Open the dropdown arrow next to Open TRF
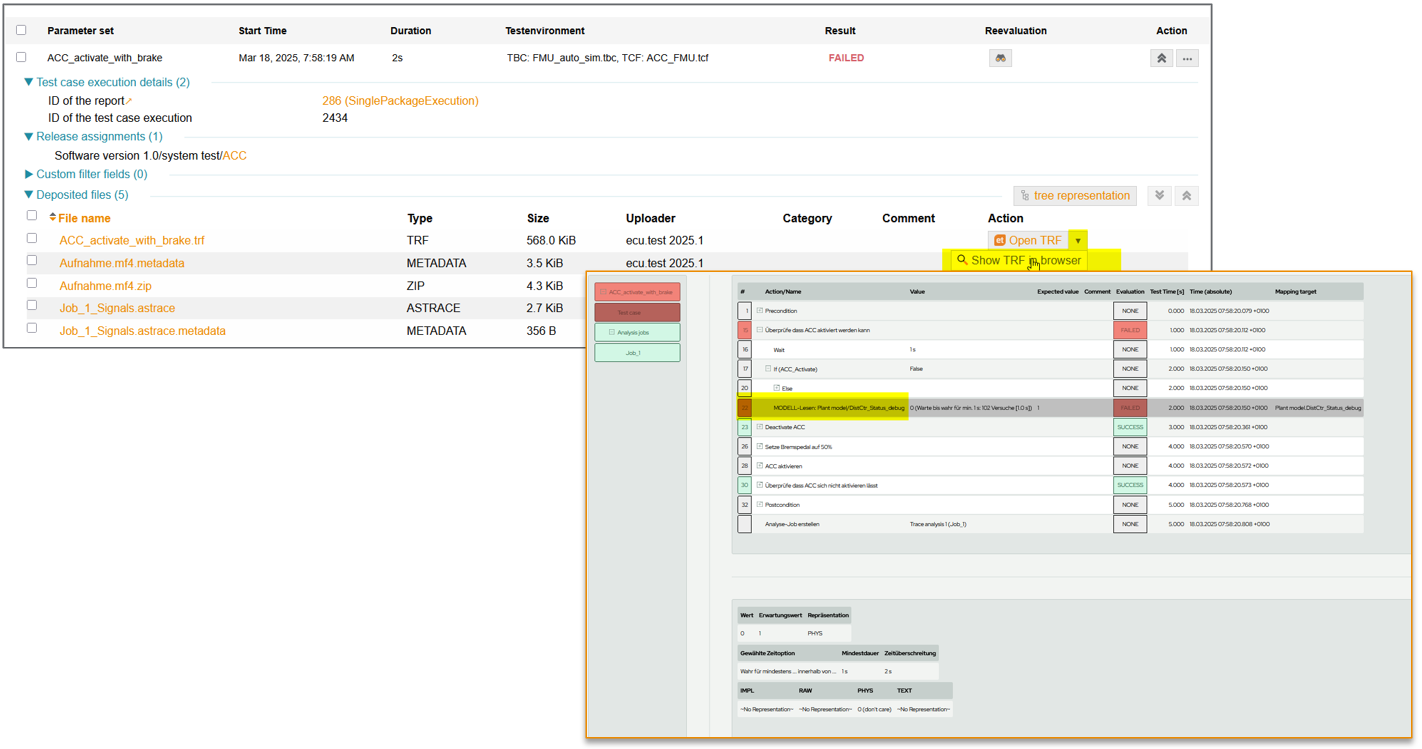 [1077, 241]
